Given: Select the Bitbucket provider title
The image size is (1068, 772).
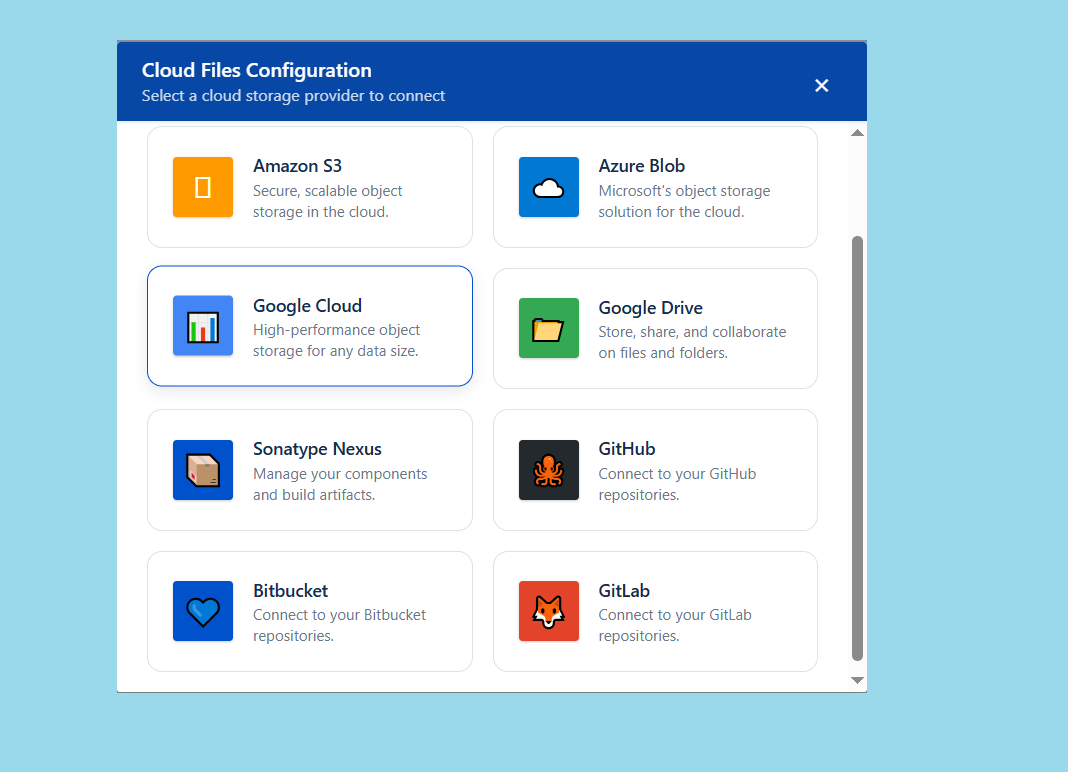Looking at the screenshot, I should 290,591.
